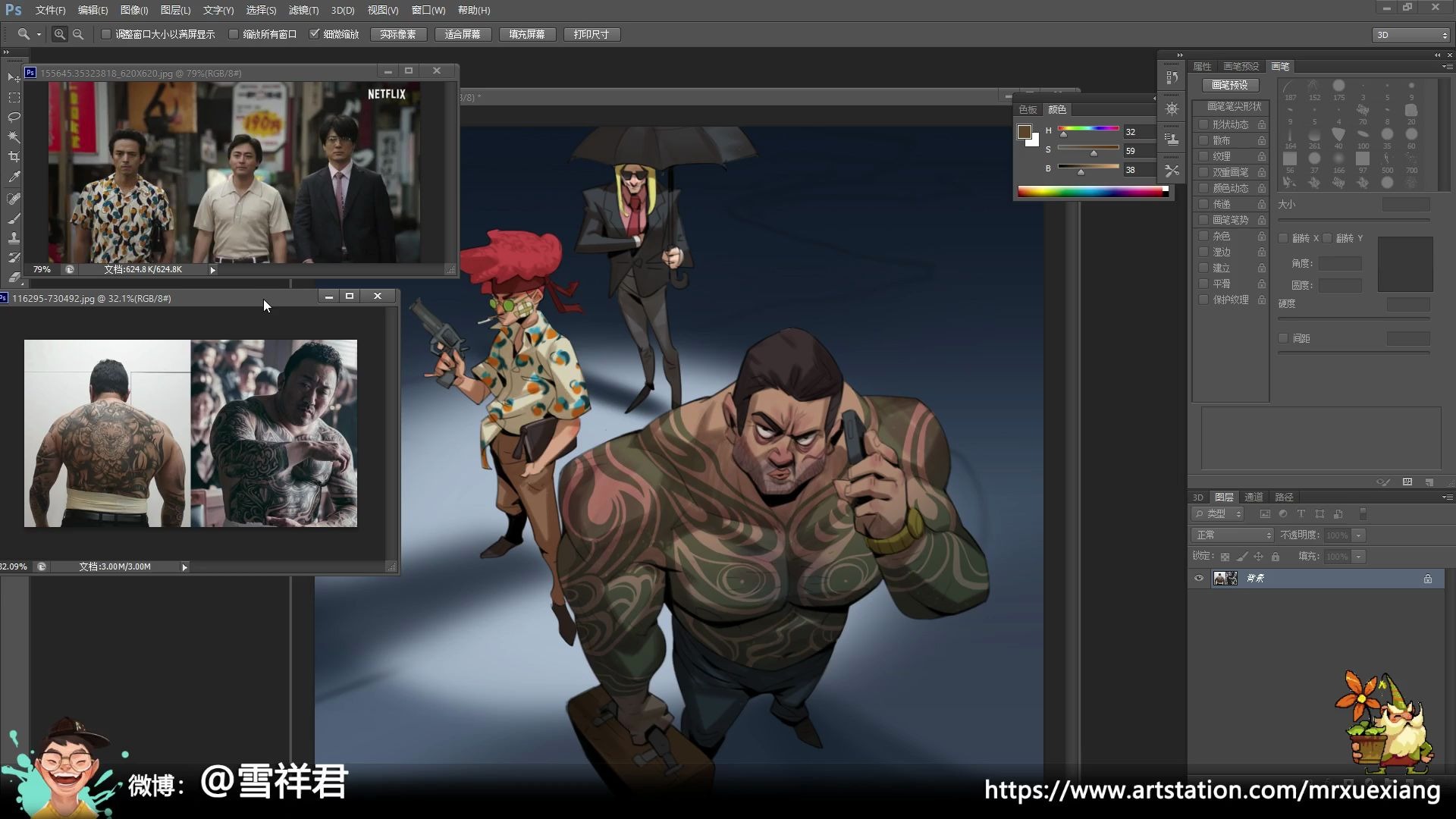Enable 双重画笔 checkbox

[1203, 172]
